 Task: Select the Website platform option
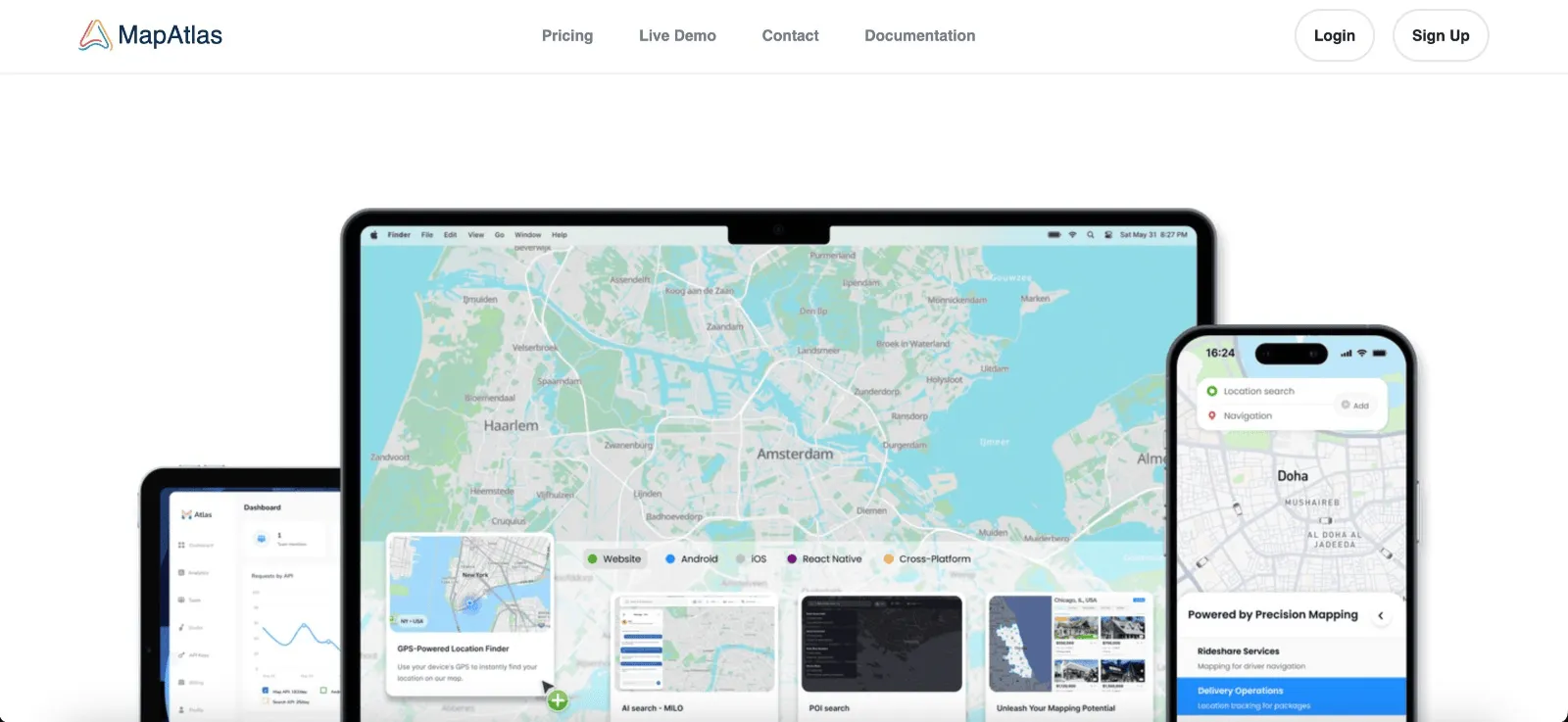coord(614,559)
